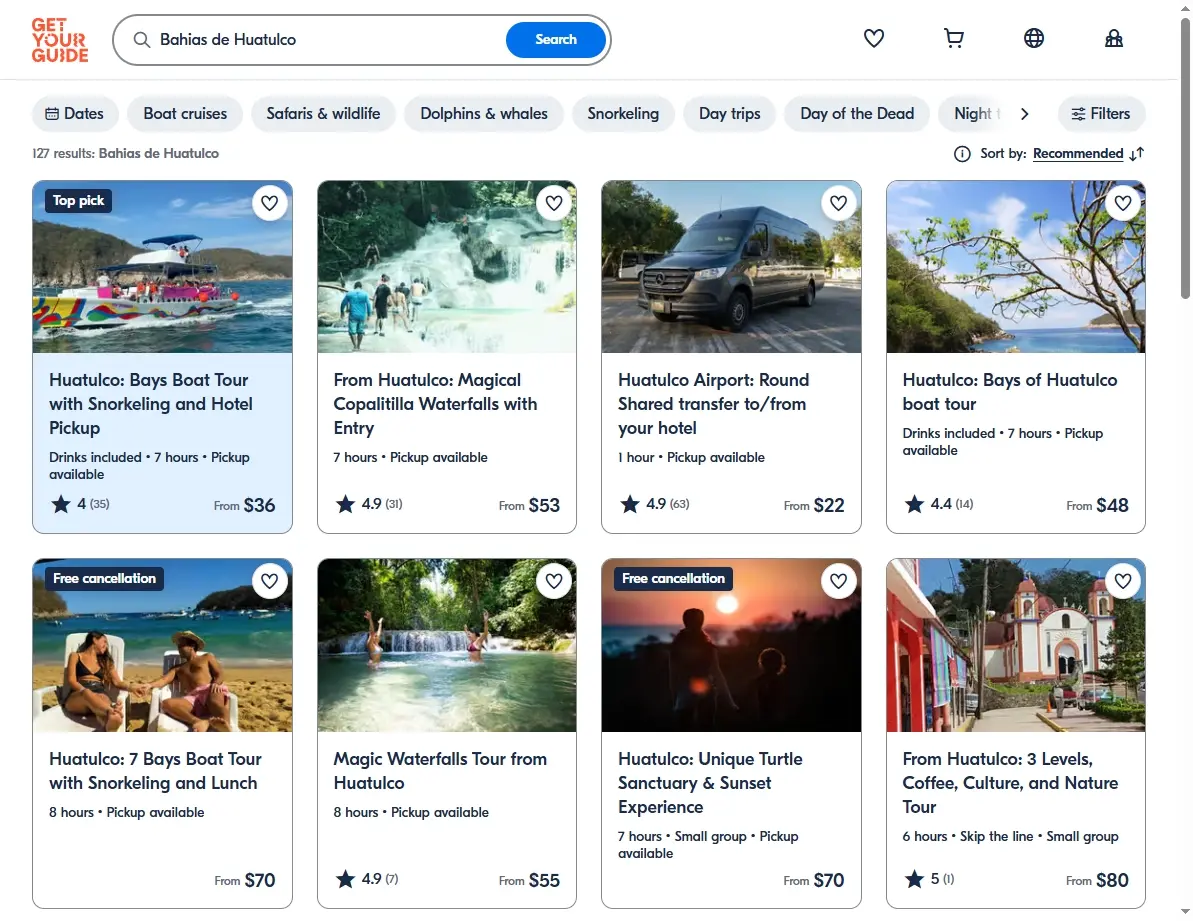Click the From $80 price
Viewport: 1193px width, 921px height.
pyautogui.click(x=1097, y=880)
